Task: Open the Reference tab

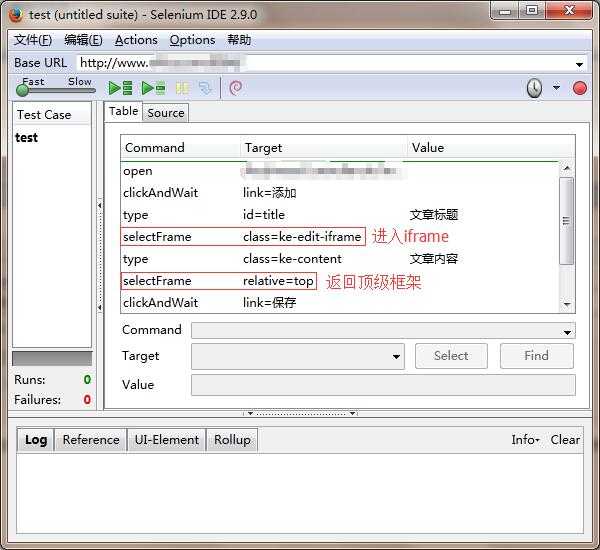Action: (x=91, y=440)
